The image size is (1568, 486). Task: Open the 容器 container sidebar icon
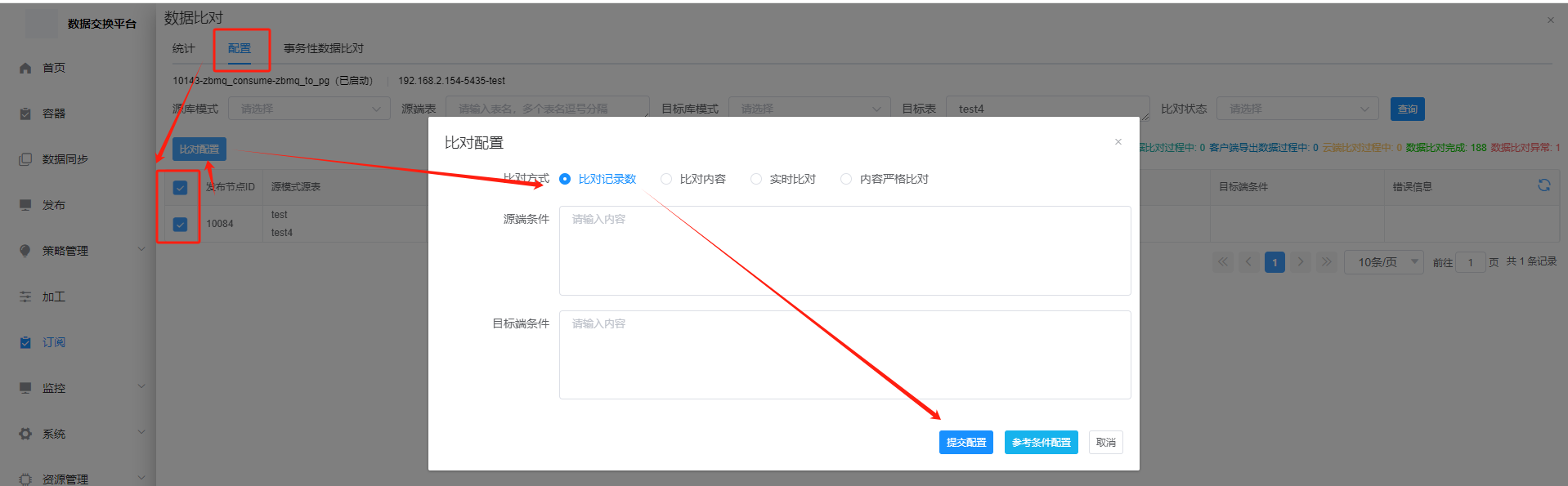tap(25, 114)
